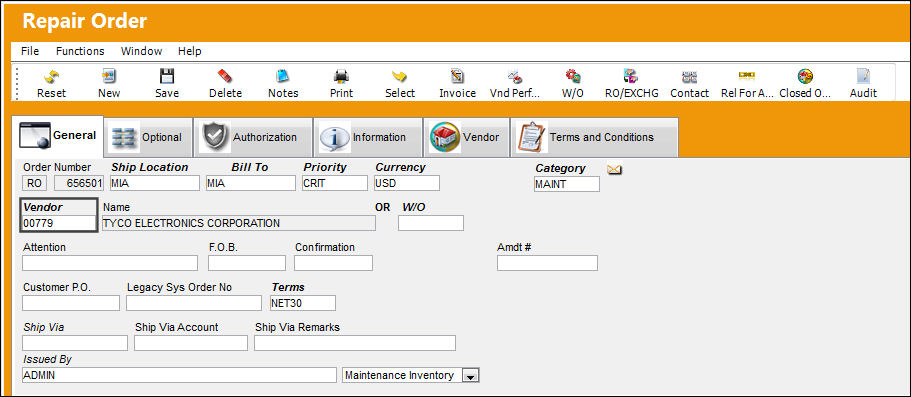
Task: Click the F.O.B. input field
Action: tap(247, 263)
